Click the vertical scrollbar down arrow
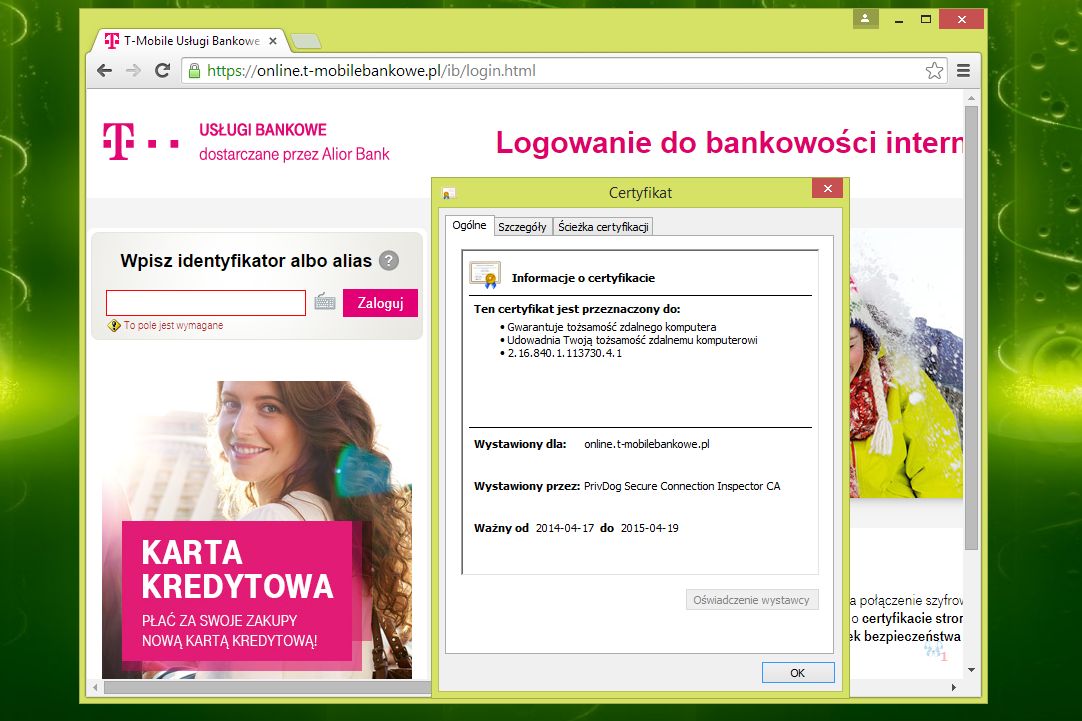This screenshot has height=721, width=1082. [972, 670]
